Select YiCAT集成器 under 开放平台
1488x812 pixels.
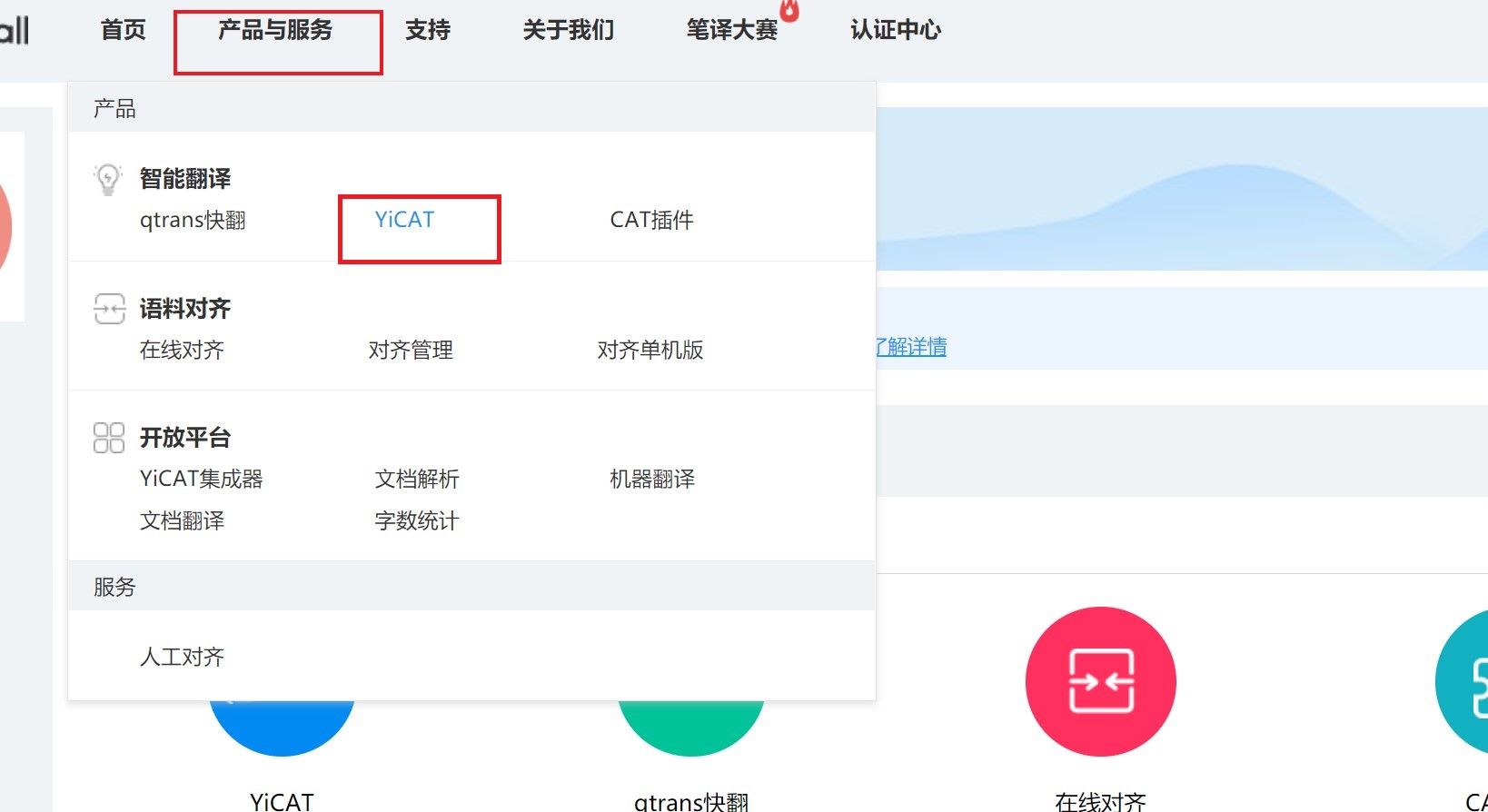tap(201, 479)
